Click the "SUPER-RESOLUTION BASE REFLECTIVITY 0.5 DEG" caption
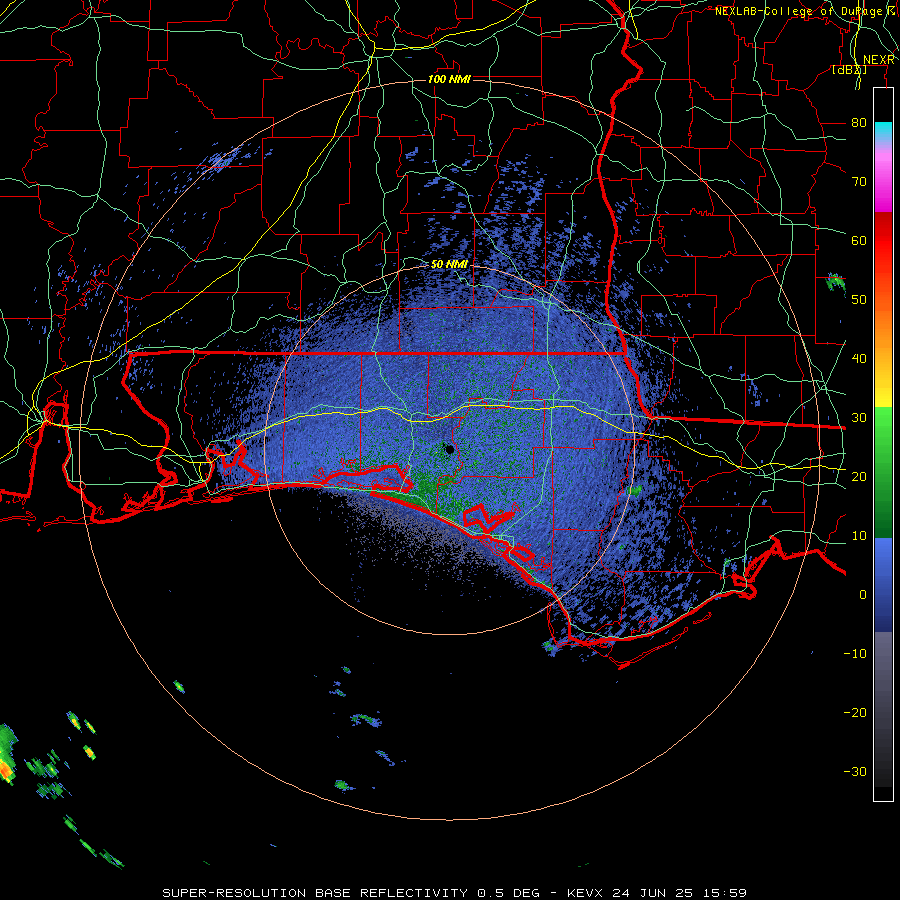This screenshot has width=900, height=900. pos(353,893)
